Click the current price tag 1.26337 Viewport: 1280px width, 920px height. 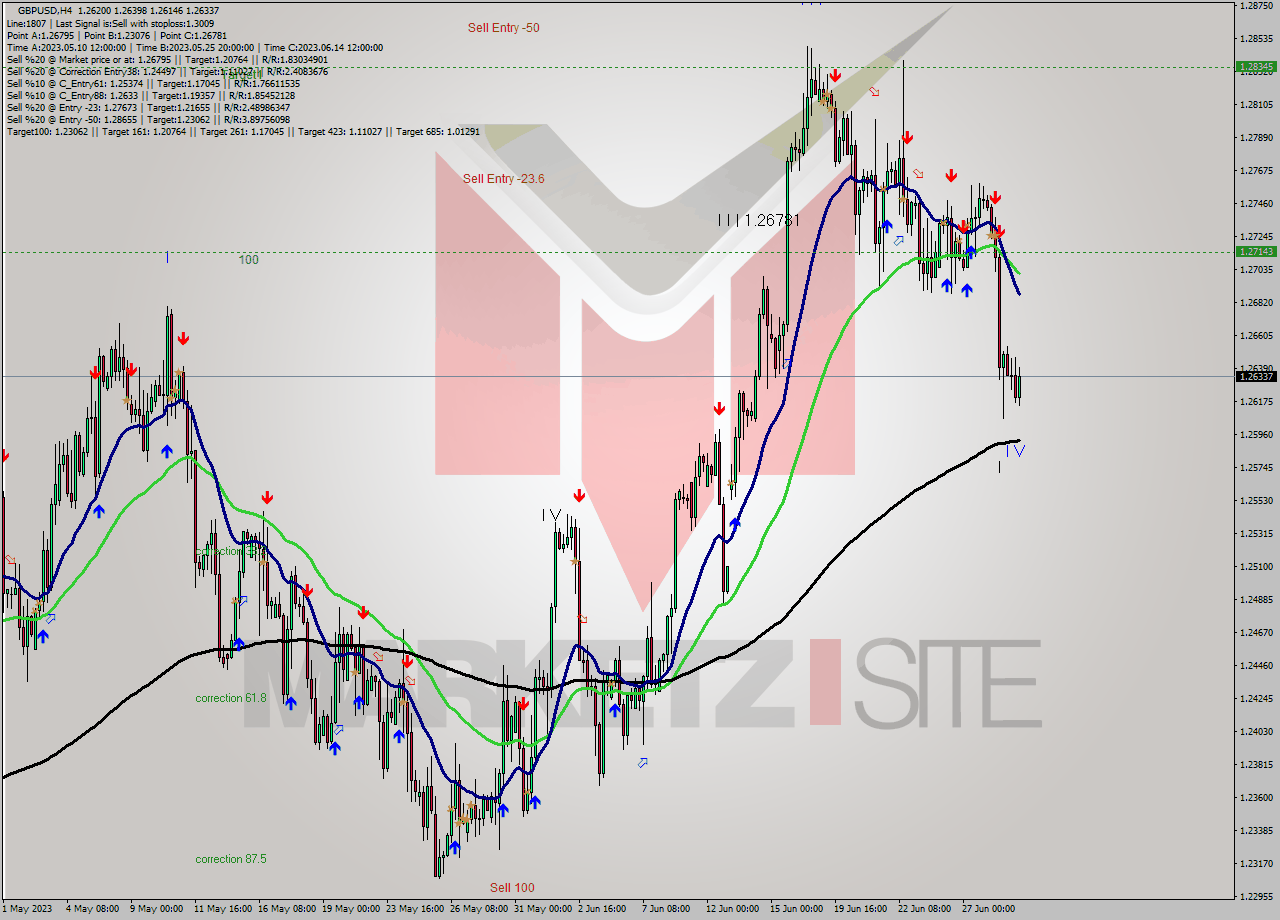tap(1256, 377)
